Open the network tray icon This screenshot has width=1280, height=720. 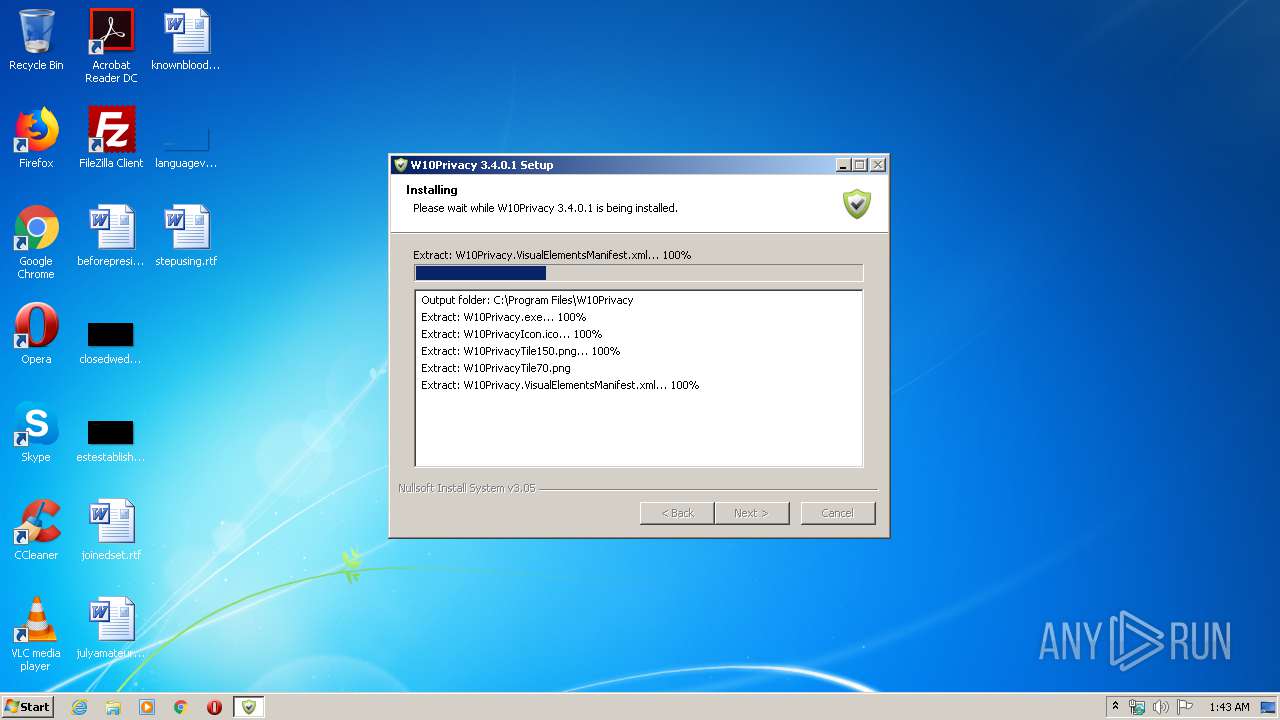[1137, 707]
